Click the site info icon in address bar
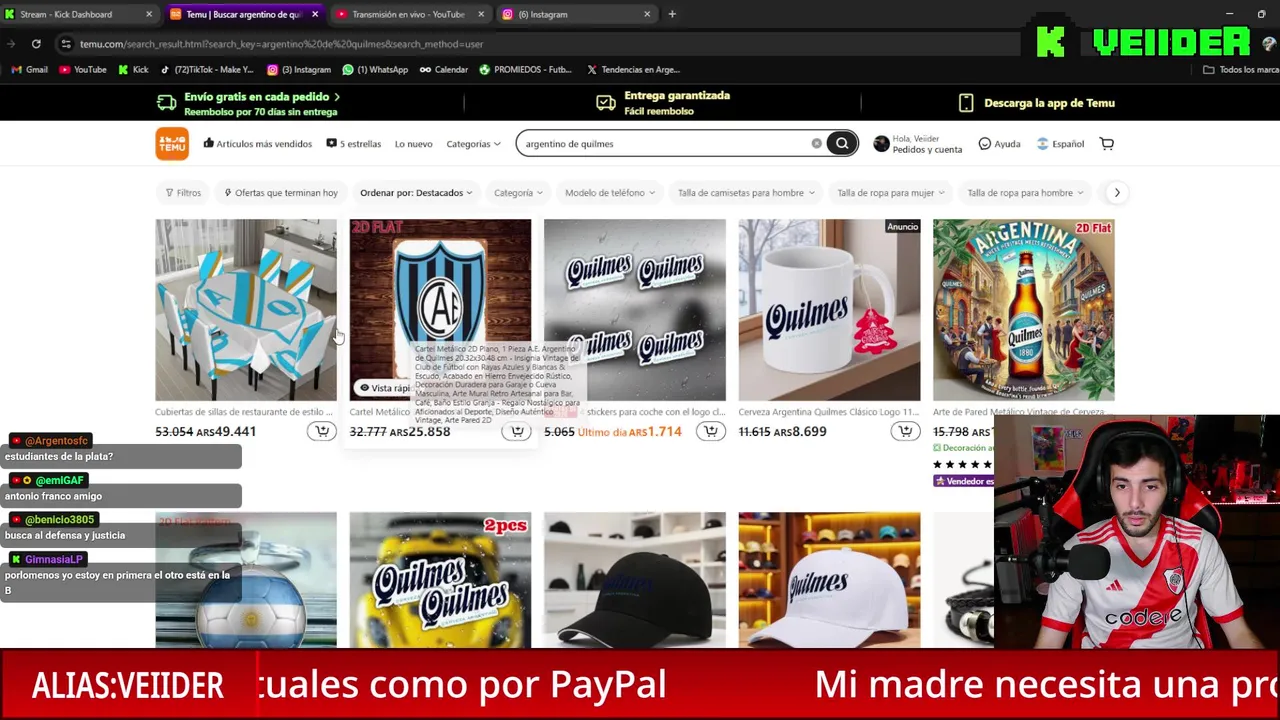The image size is (1280, 720). pyautogui.click(x=66, y=44)
